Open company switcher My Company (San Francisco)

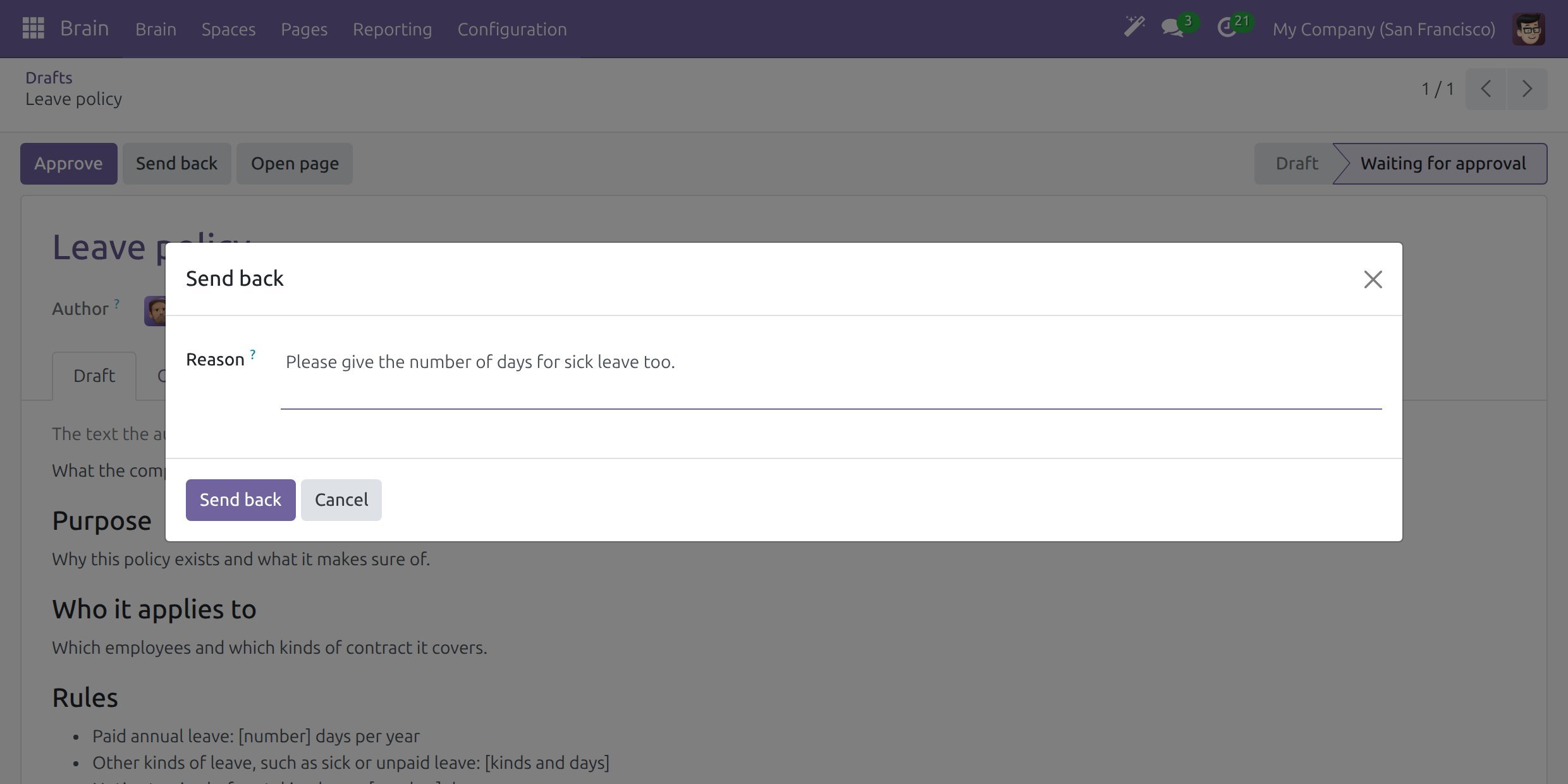(1384, 29)
